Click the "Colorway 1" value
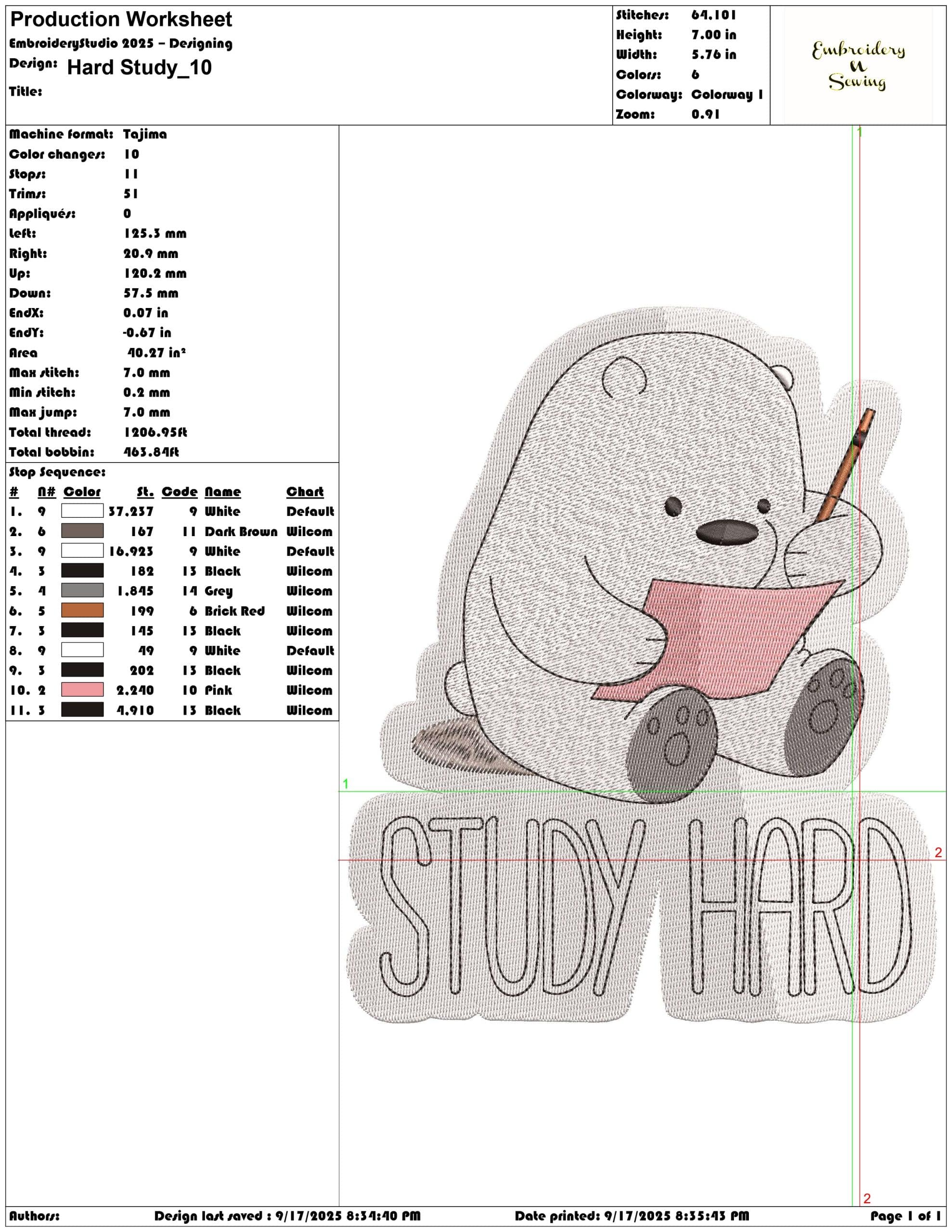The width and height of the screenshot is (952, 1232). (727, 94)
